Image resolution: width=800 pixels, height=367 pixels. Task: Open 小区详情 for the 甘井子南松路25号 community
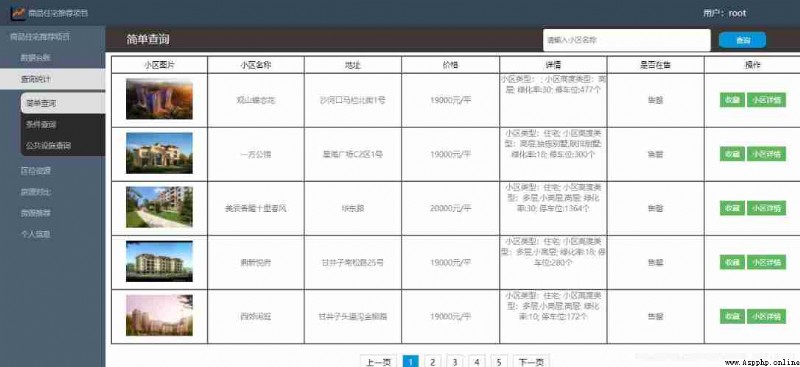pos(766,262)
